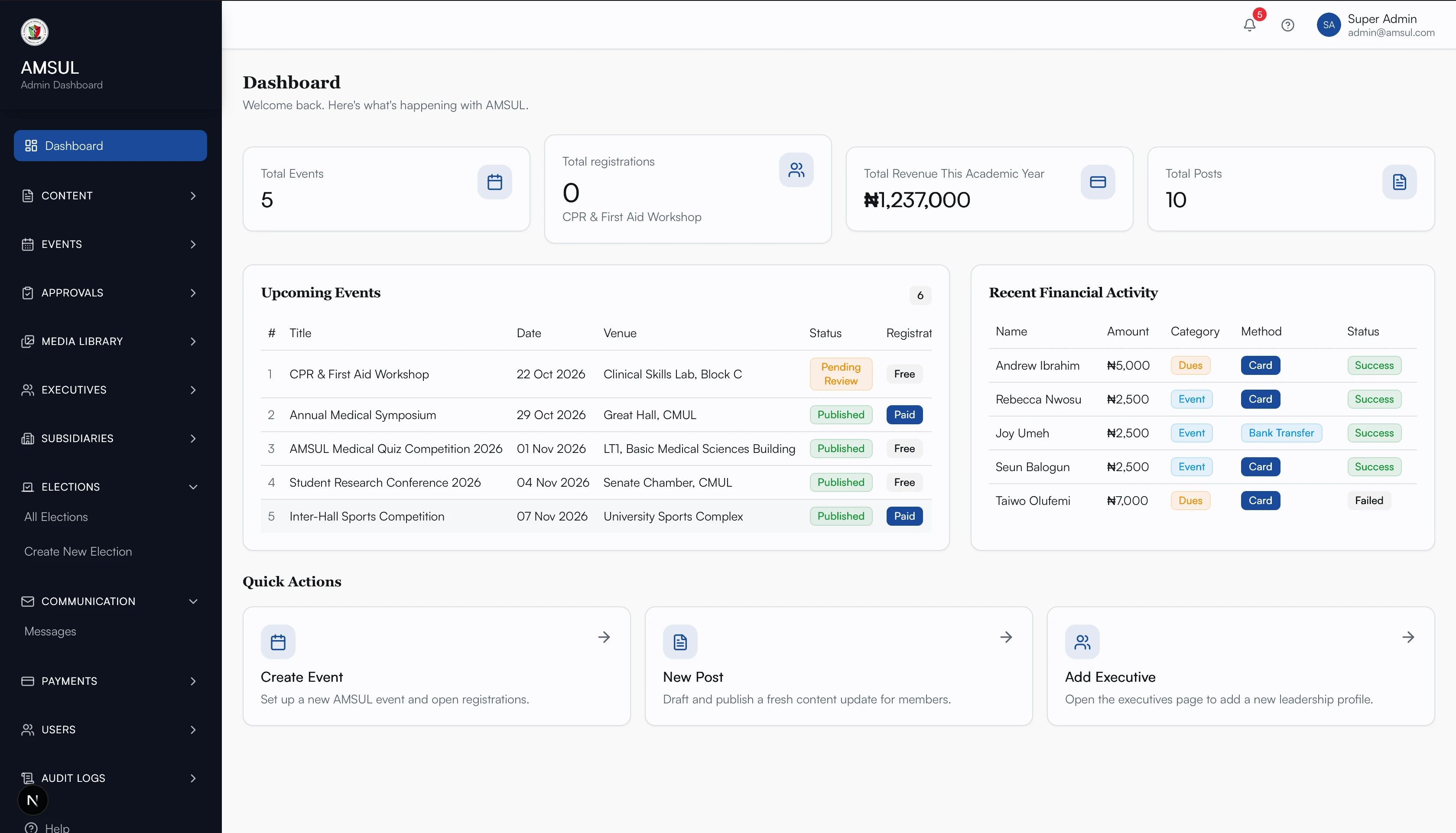Open Create New Election submenu item
Screen dimensions: 1456x833
78,552
